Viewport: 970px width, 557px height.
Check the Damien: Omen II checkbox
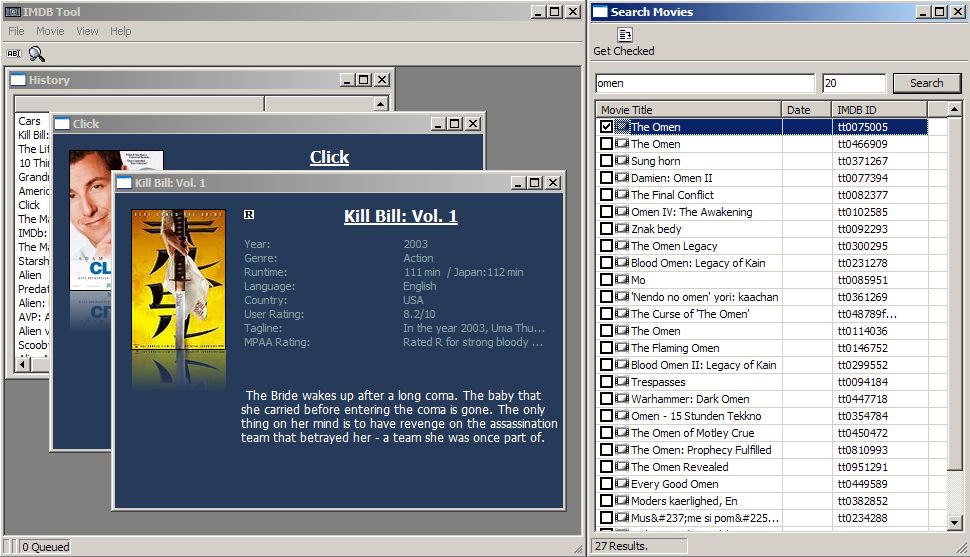[x=606, y=178]
